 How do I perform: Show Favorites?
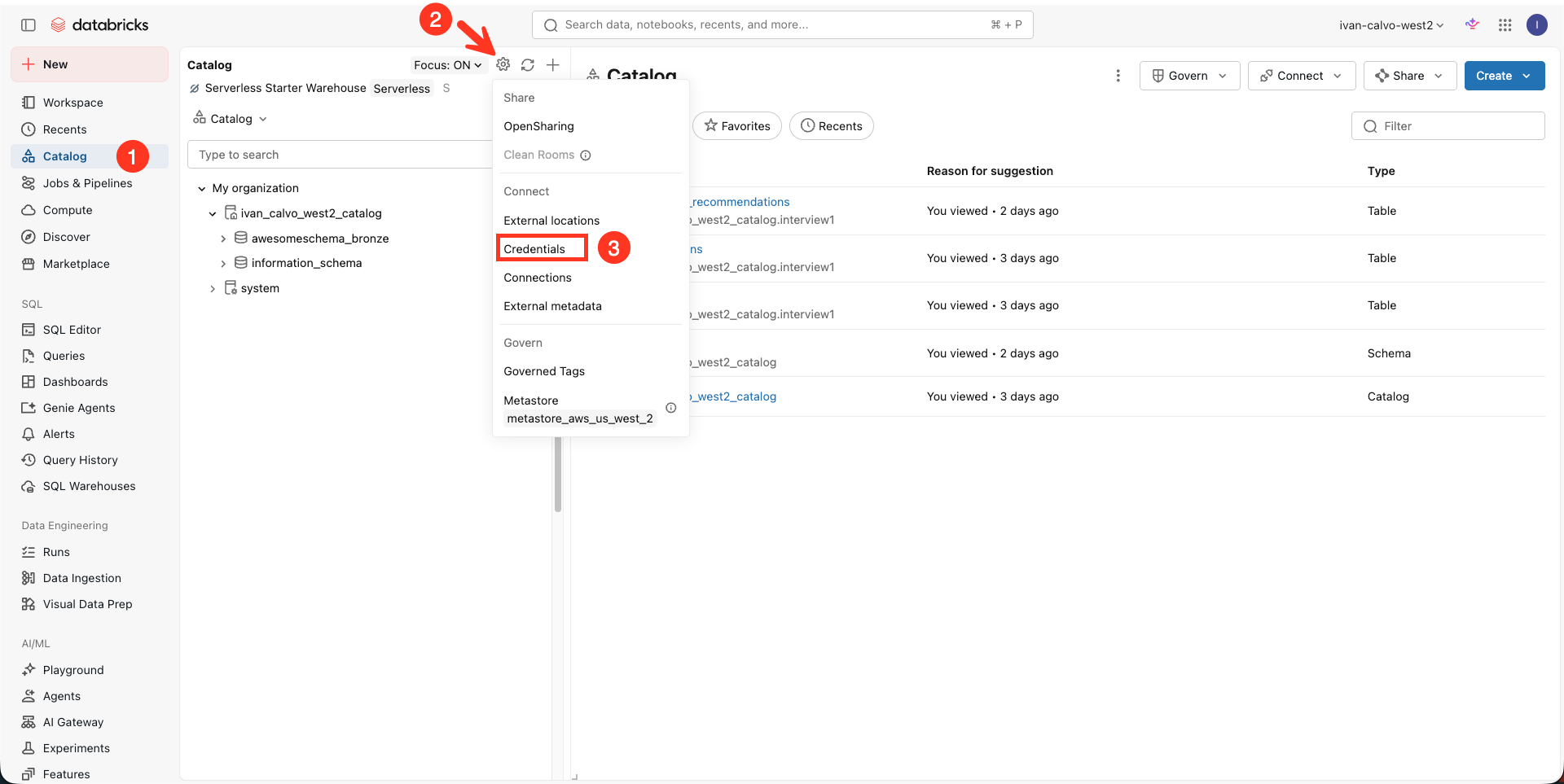click(737, 126)
